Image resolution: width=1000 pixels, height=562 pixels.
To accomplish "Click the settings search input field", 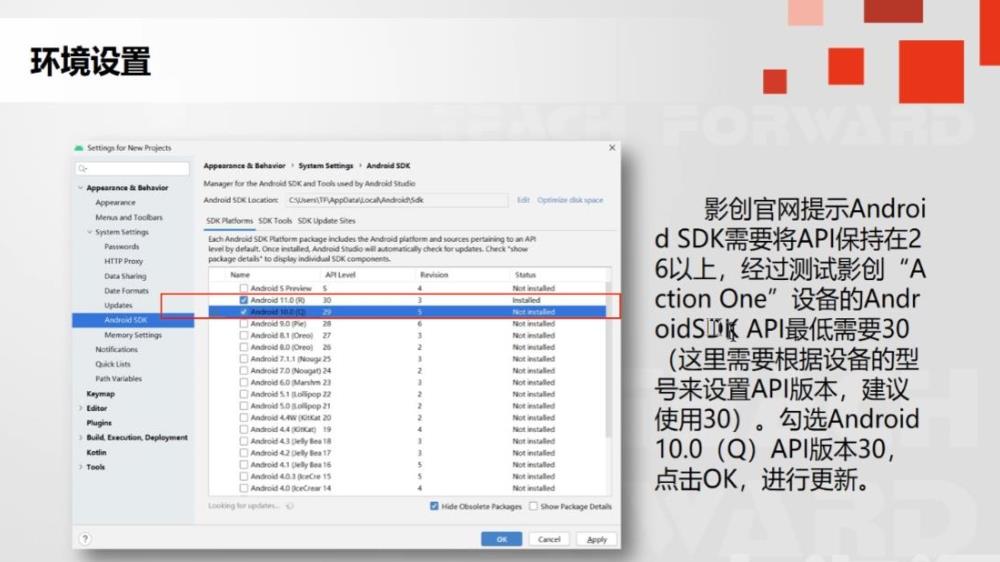I will tap(133, 168).
